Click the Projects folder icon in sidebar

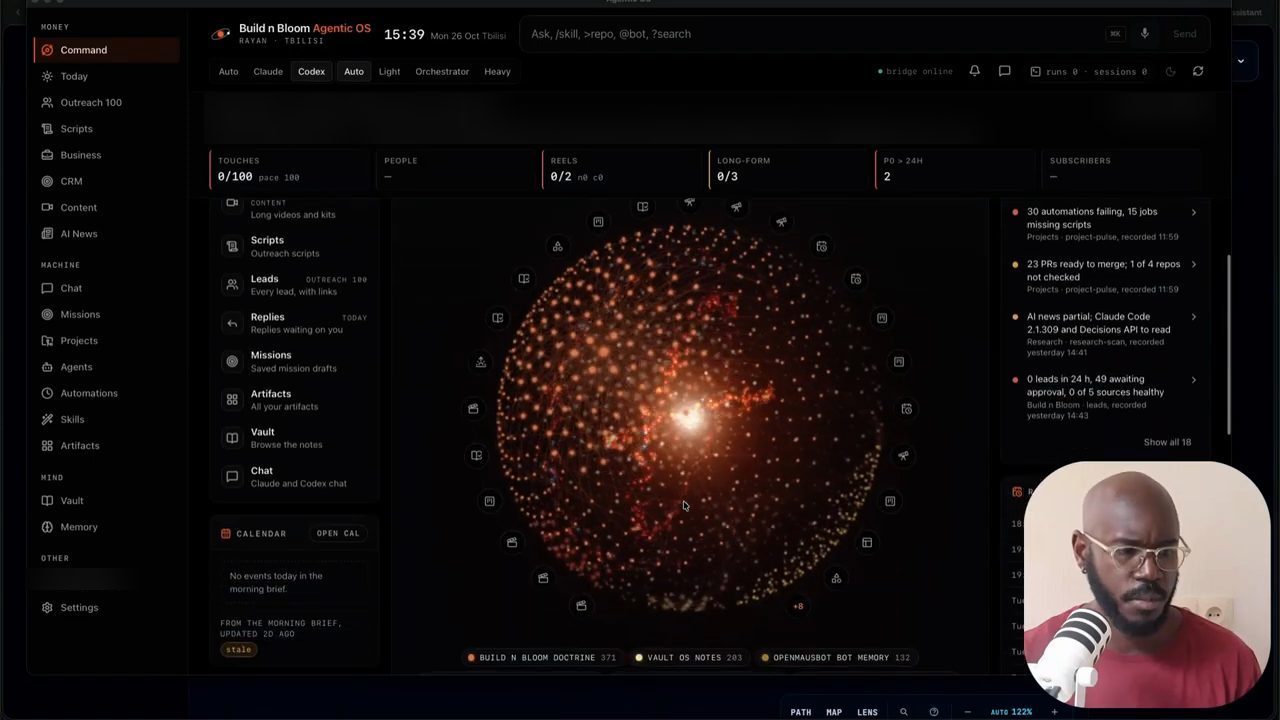coord(47,340)
